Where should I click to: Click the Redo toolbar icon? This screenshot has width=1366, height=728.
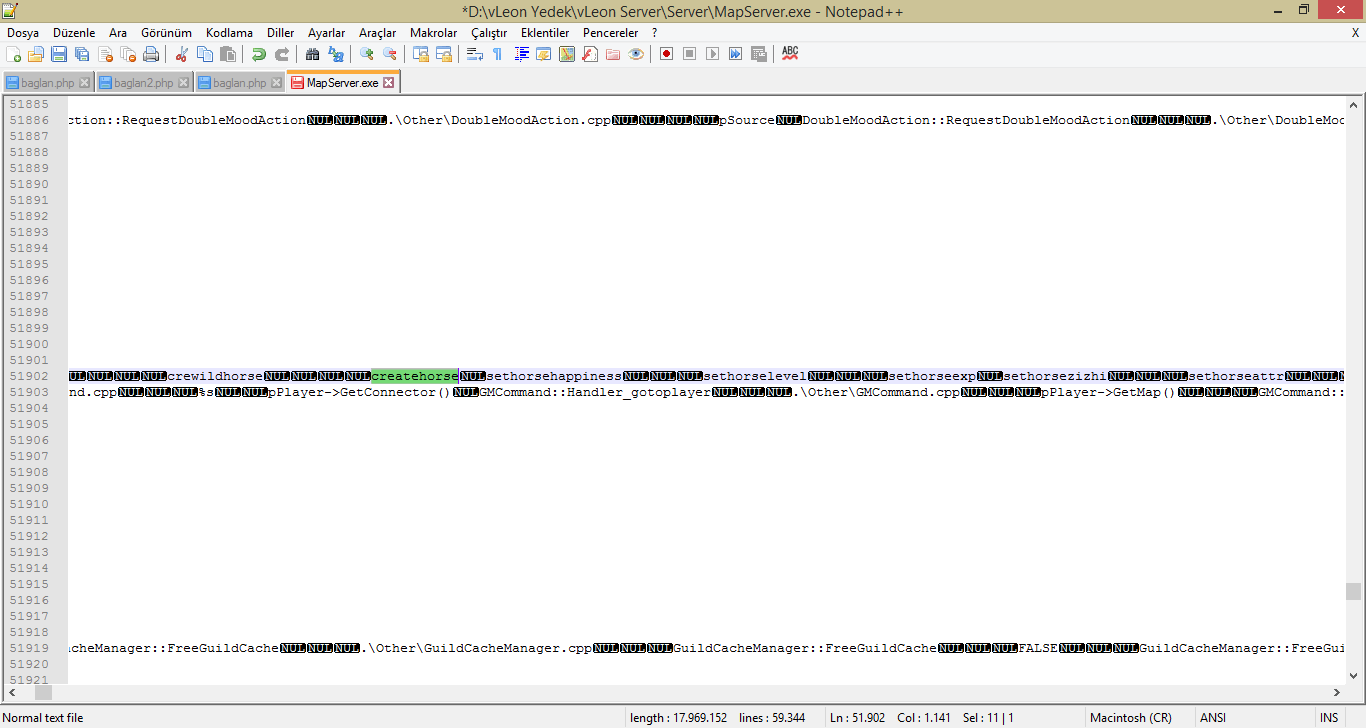[x=282, y=54]
